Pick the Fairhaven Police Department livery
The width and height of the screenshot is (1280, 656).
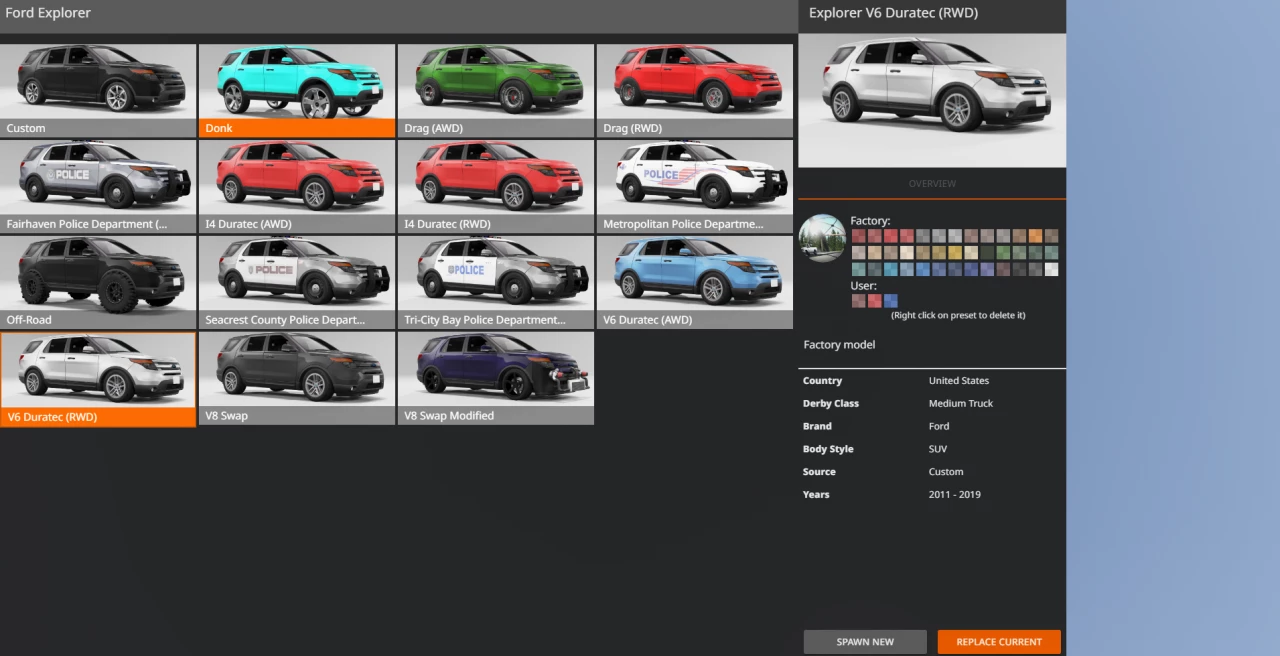98,181
